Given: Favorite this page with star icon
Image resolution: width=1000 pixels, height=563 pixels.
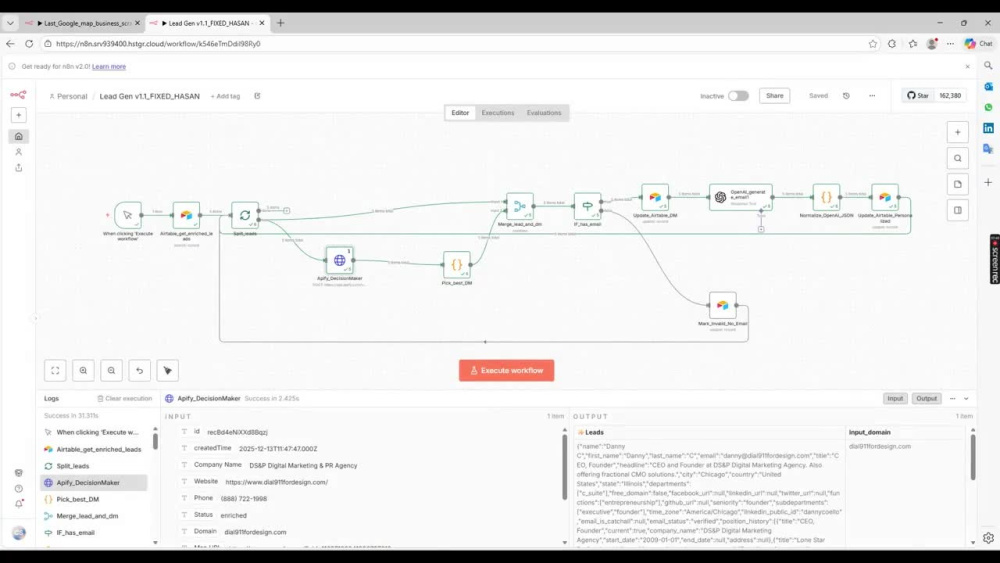Looking at the screenshot, I should (x=872, y=44).
